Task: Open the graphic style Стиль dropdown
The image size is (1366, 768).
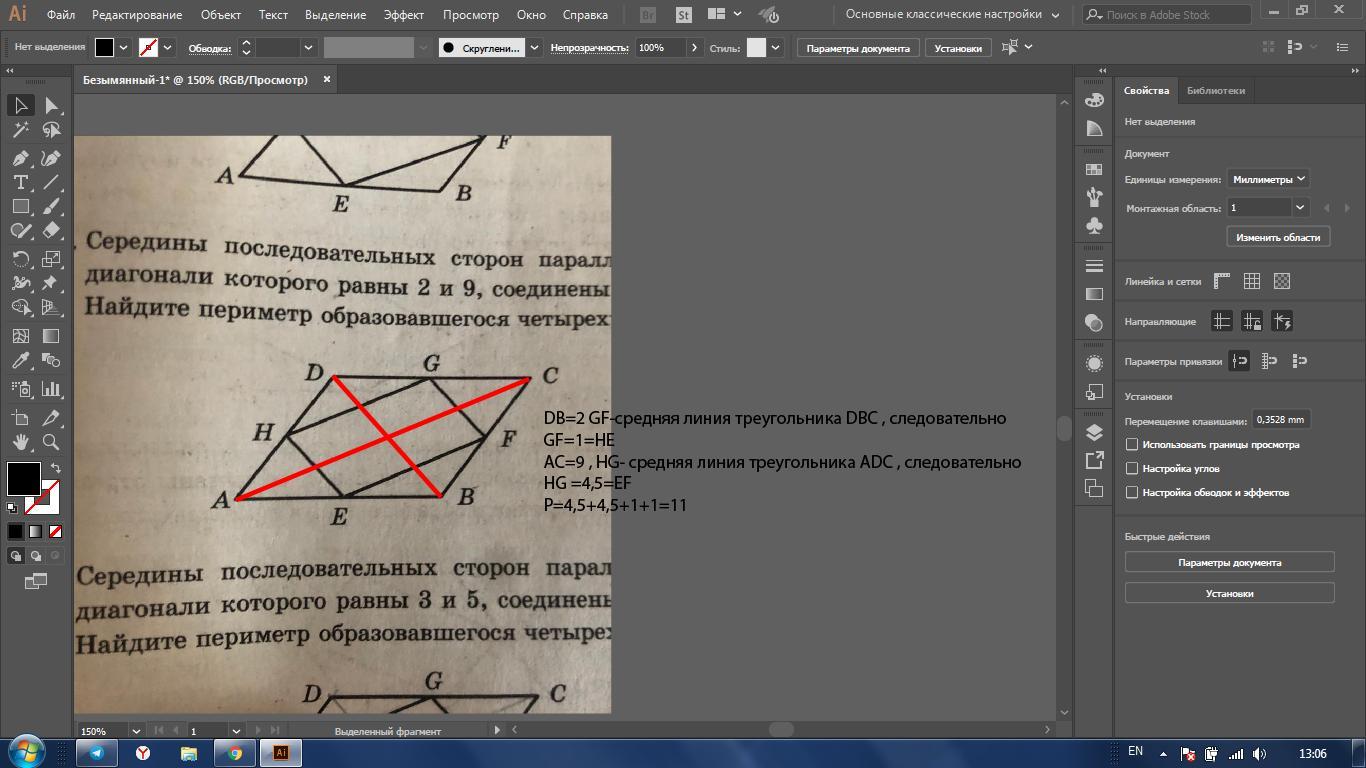Action: point(775,47)
